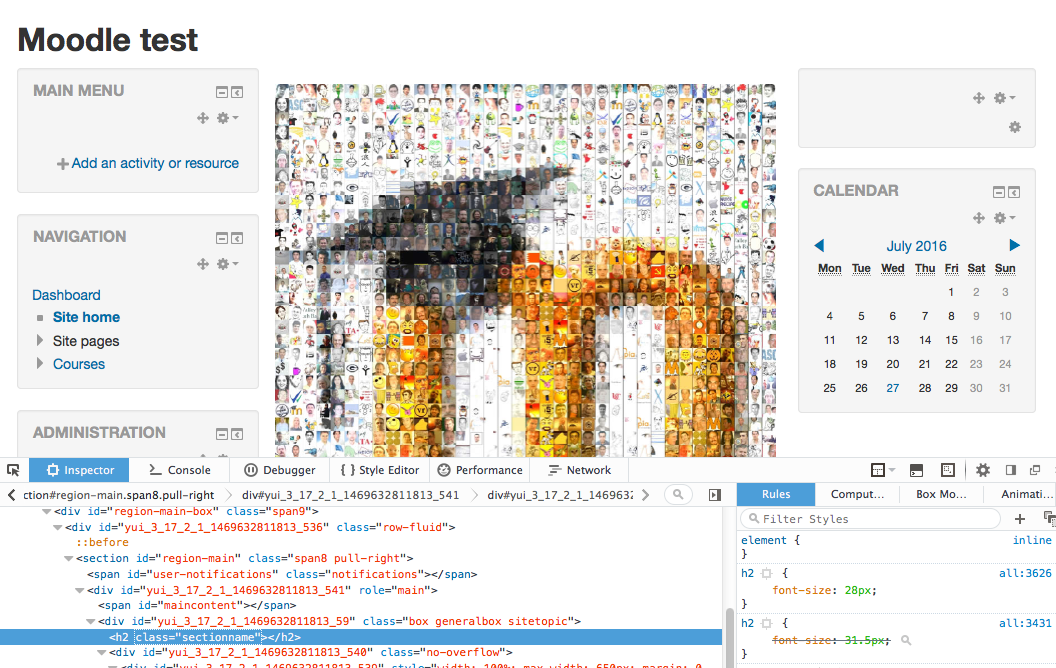1056x668 pixels.
Task: Select the span user-notifications markup row
Action: (361, 574)
